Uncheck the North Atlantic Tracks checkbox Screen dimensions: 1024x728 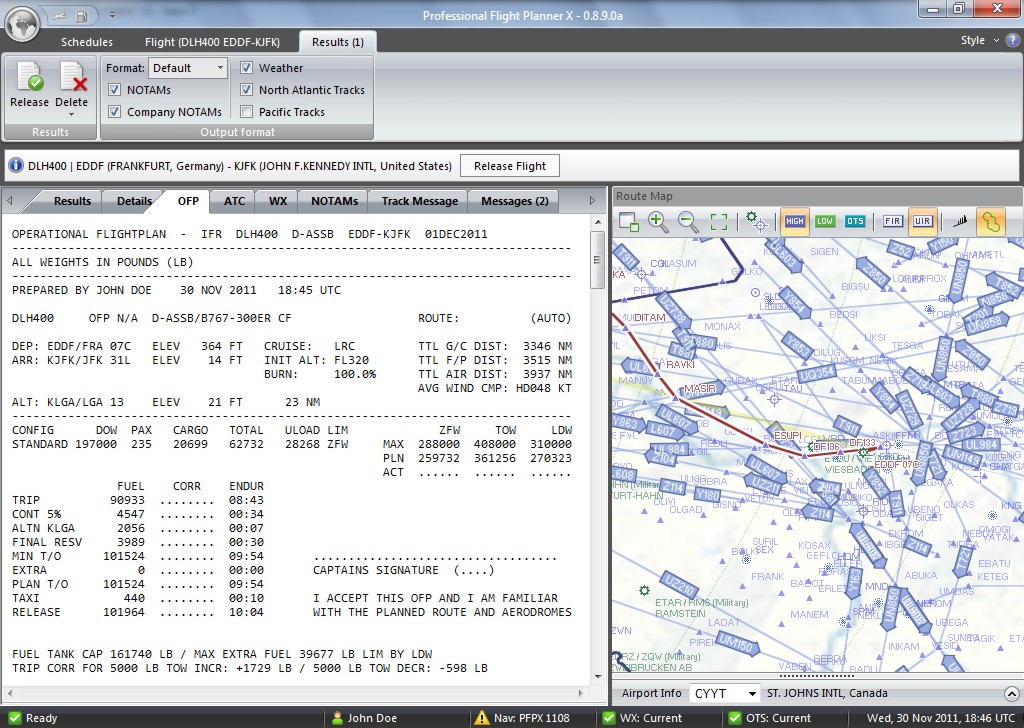coord(246,90)
